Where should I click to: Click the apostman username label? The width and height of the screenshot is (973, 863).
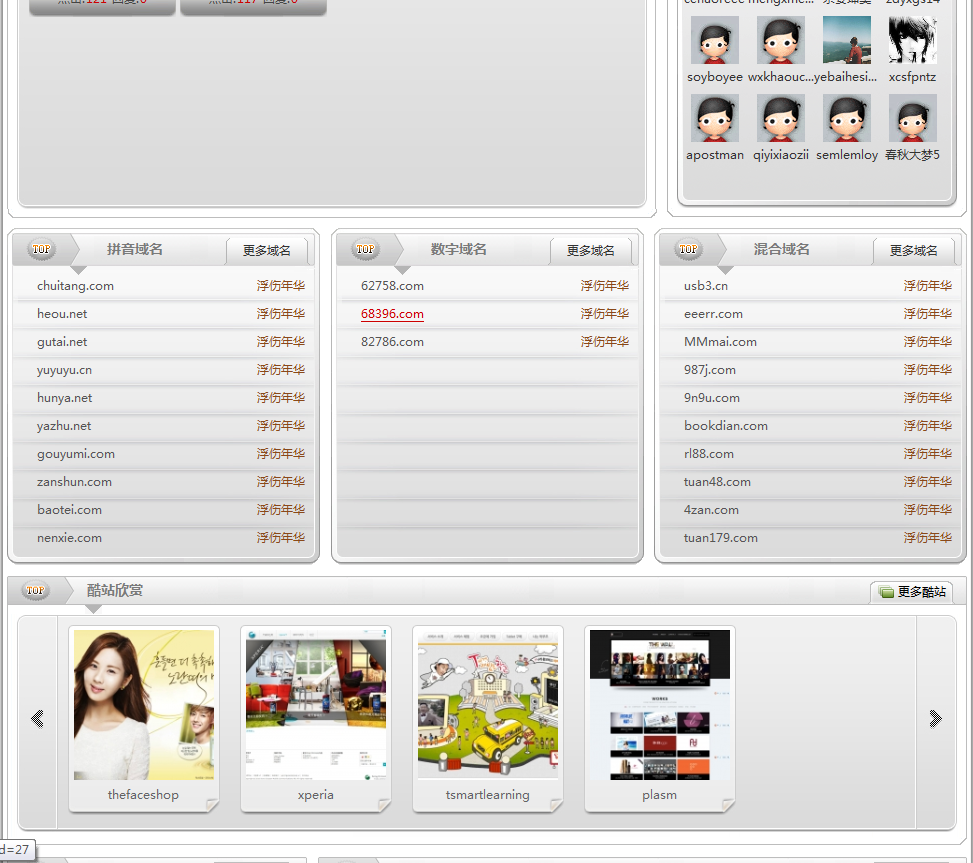(715, 155)
